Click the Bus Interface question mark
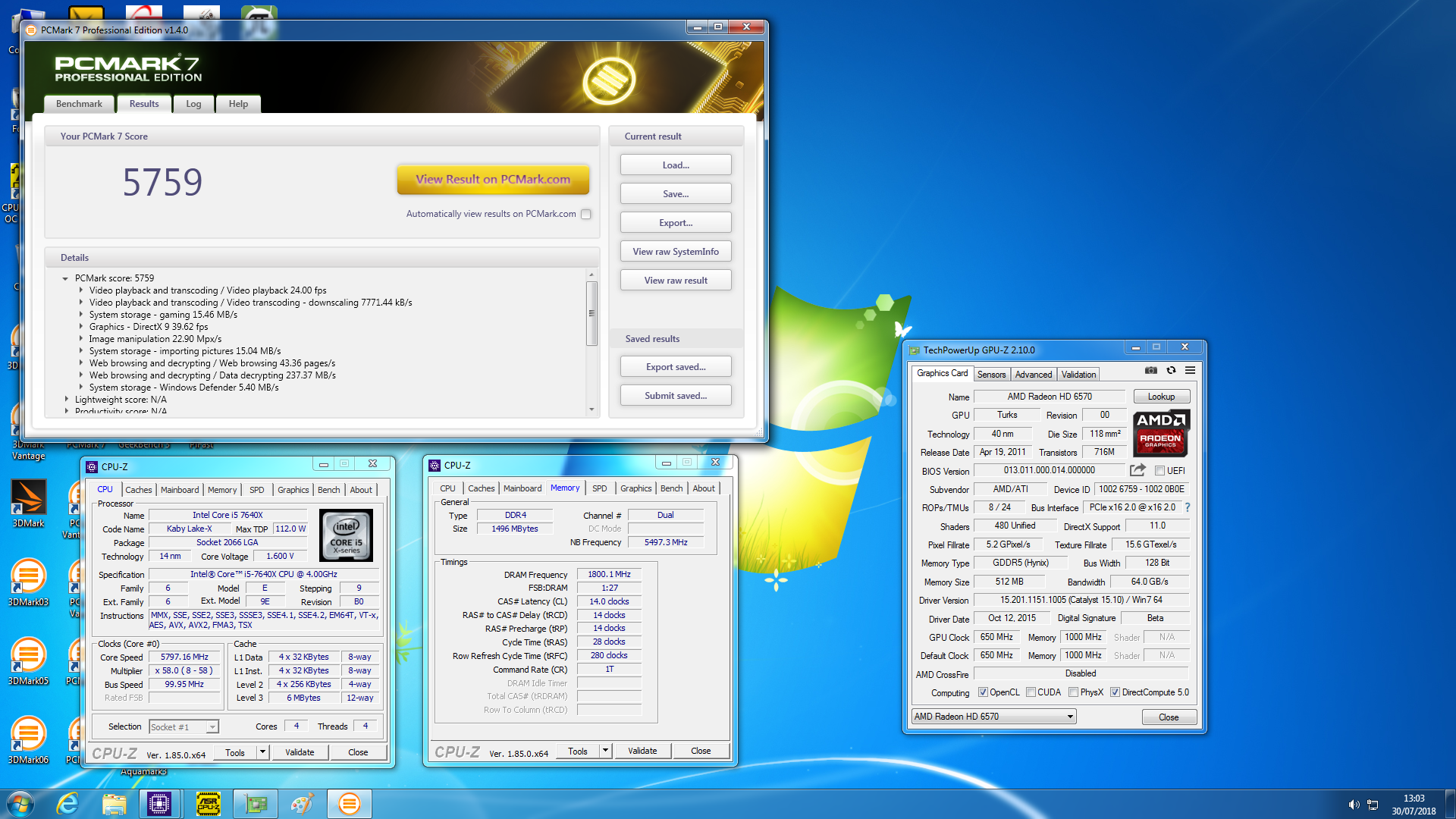This screenshot has width=1456, height=819. [1188, 507]
